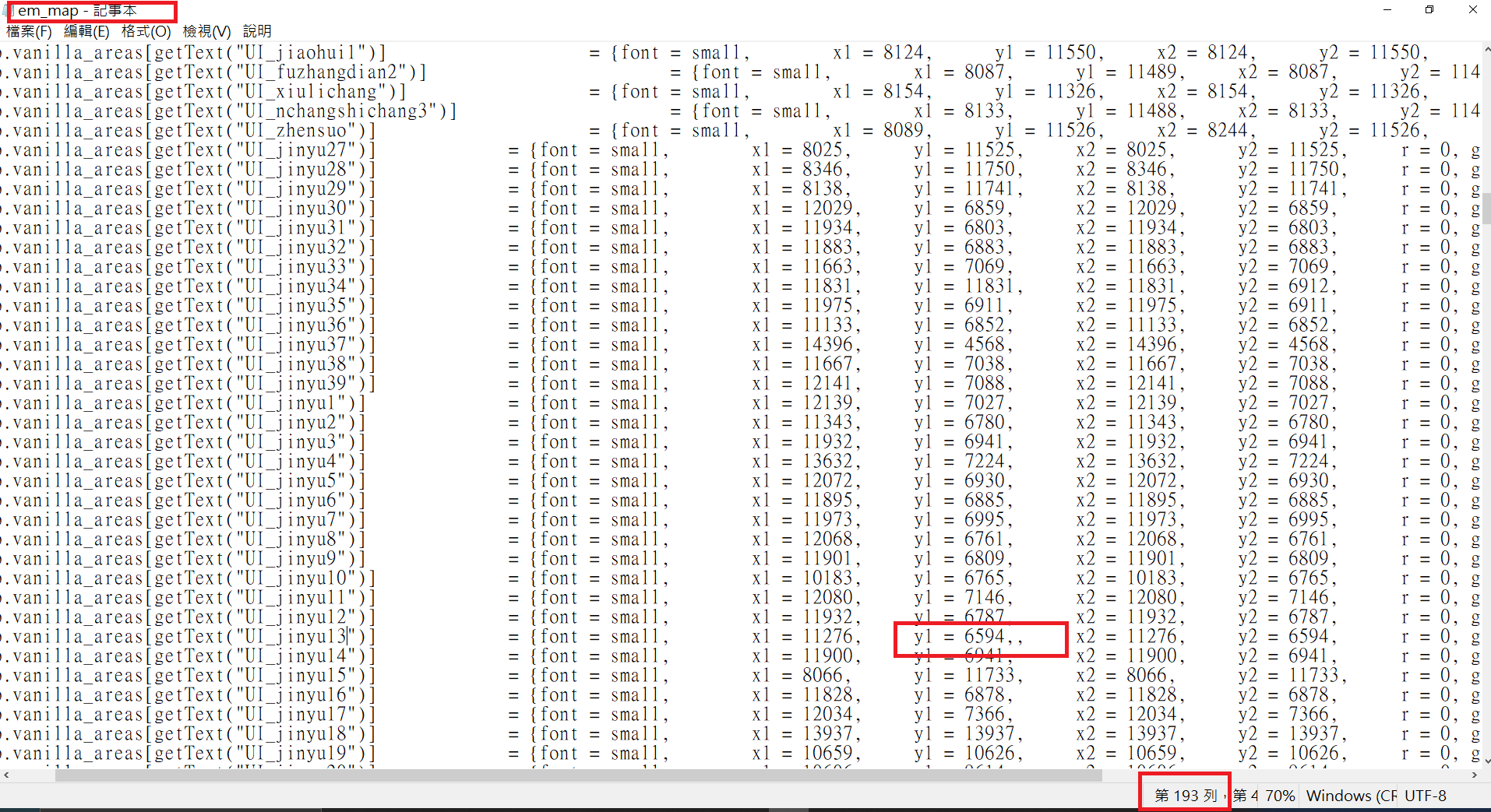Viewport: 1491px width, 812px height.
Task: Click x2 value 12034 in jinyu17 row
Action: tap(1152, 715)
